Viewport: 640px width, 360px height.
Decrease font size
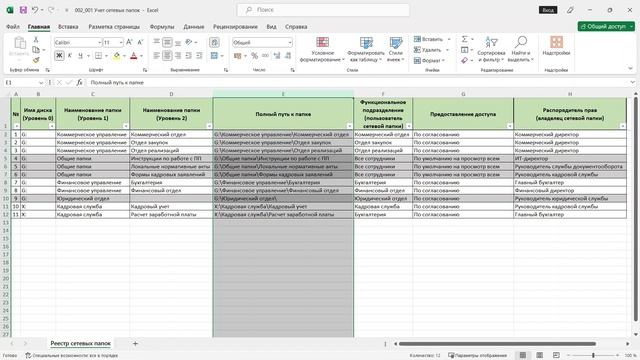pos(140,42)
